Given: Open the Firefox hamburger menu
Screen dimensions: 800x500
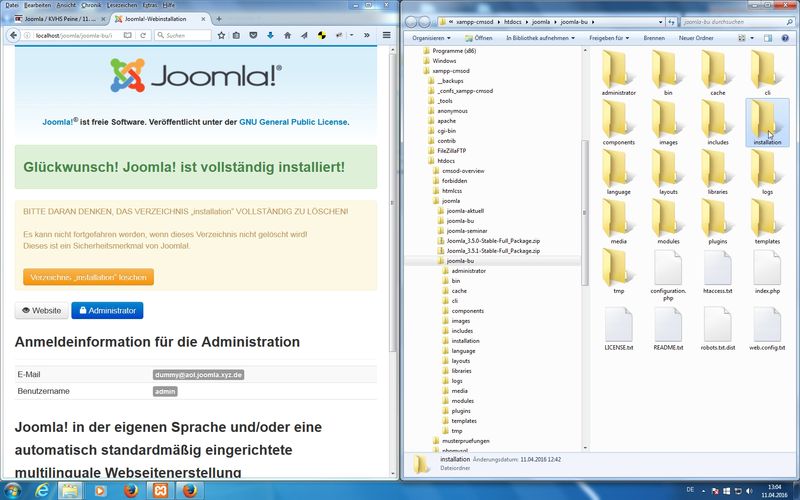Looking at the screenshot, I should point(387,35).
